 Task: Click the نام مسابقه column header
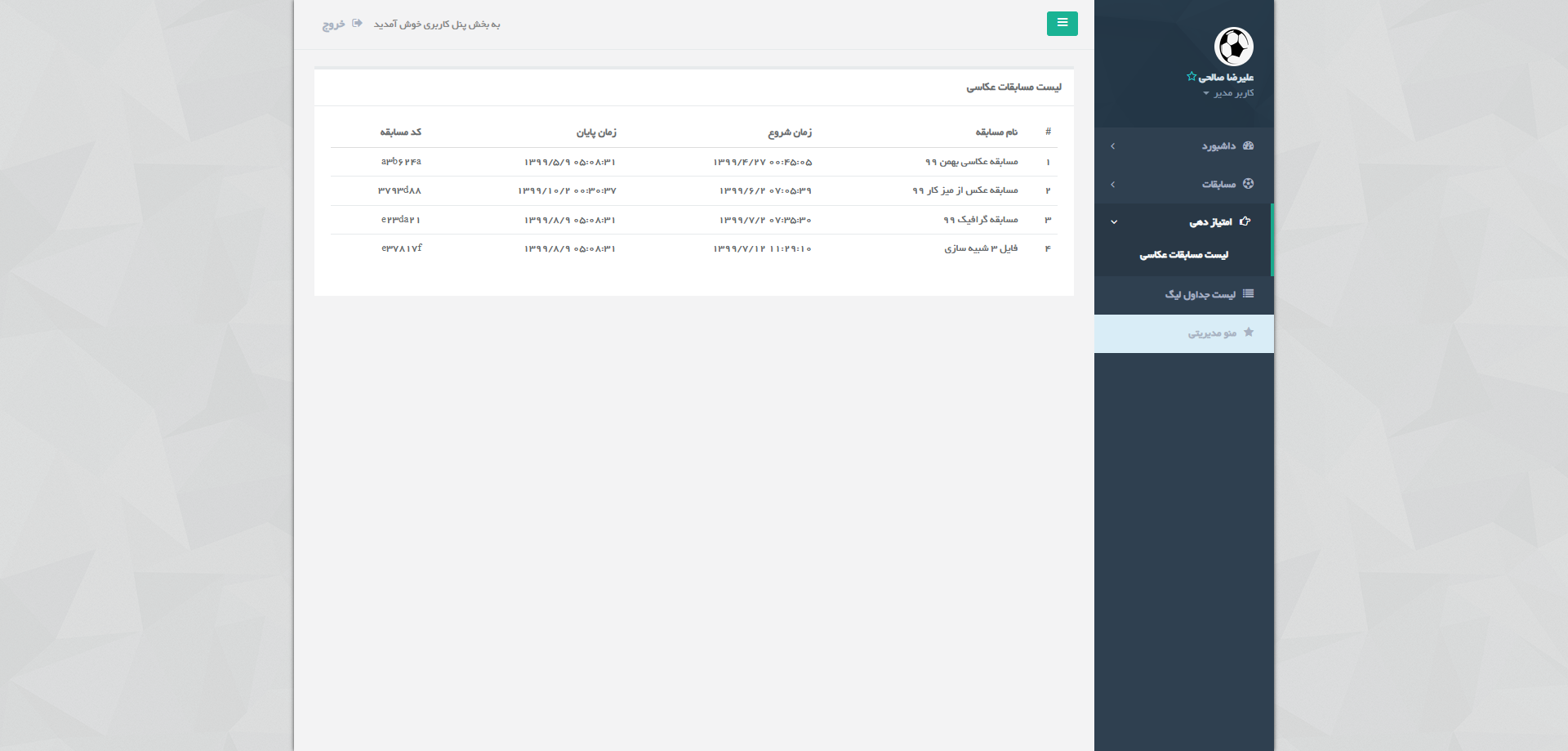coord(996,132)
